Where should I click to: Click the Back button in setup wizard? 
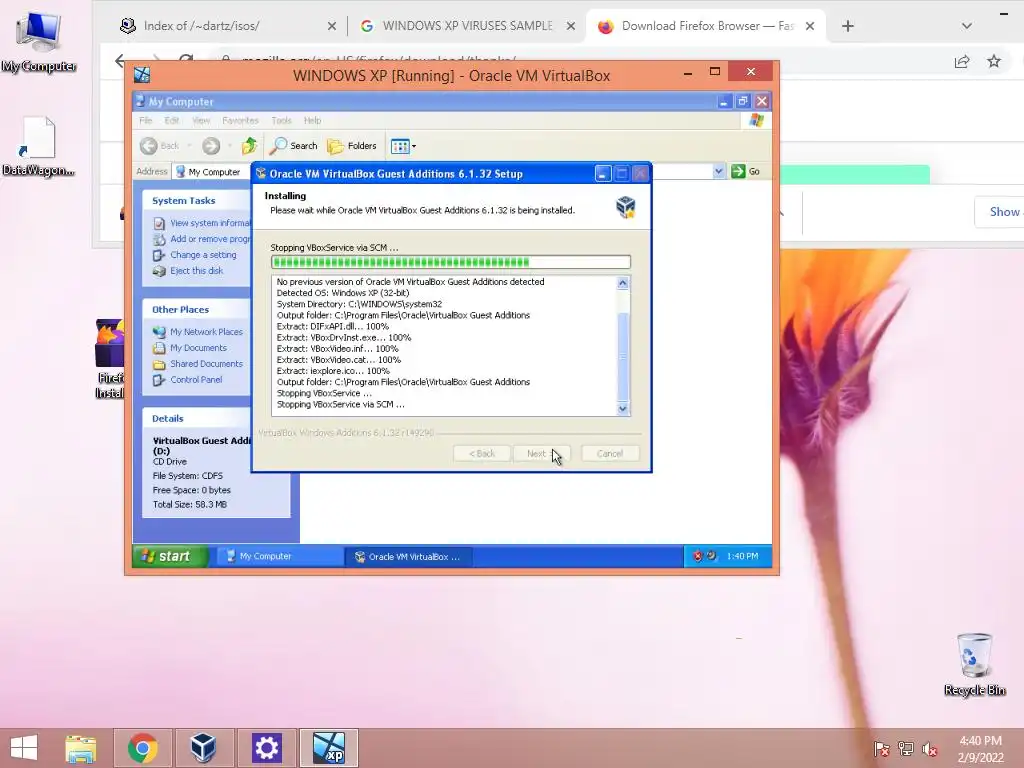pos(482,453)
